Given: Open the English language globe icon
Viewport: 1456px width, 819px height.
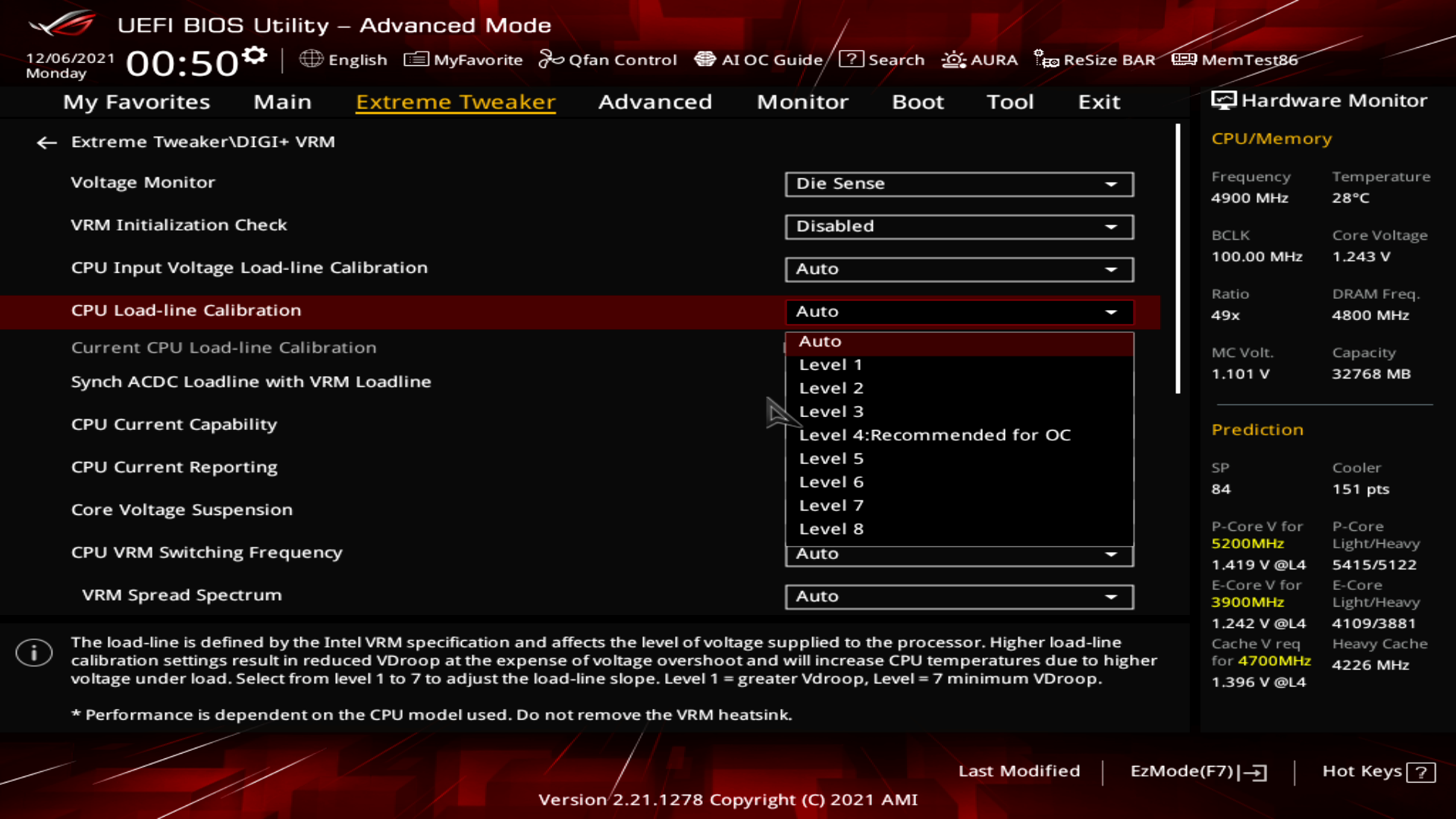Looking at the screenshot, I should tap(311, 59).
